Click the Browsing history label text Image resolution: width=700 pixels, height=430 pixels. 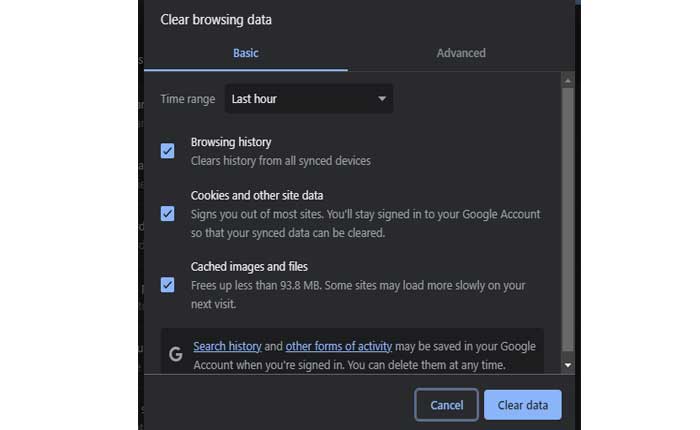click(231, 142)
